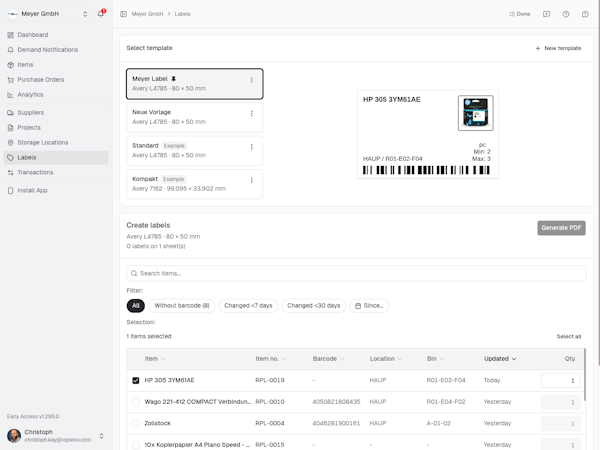
Task: Open the help question mark icon
Action: 566,14
